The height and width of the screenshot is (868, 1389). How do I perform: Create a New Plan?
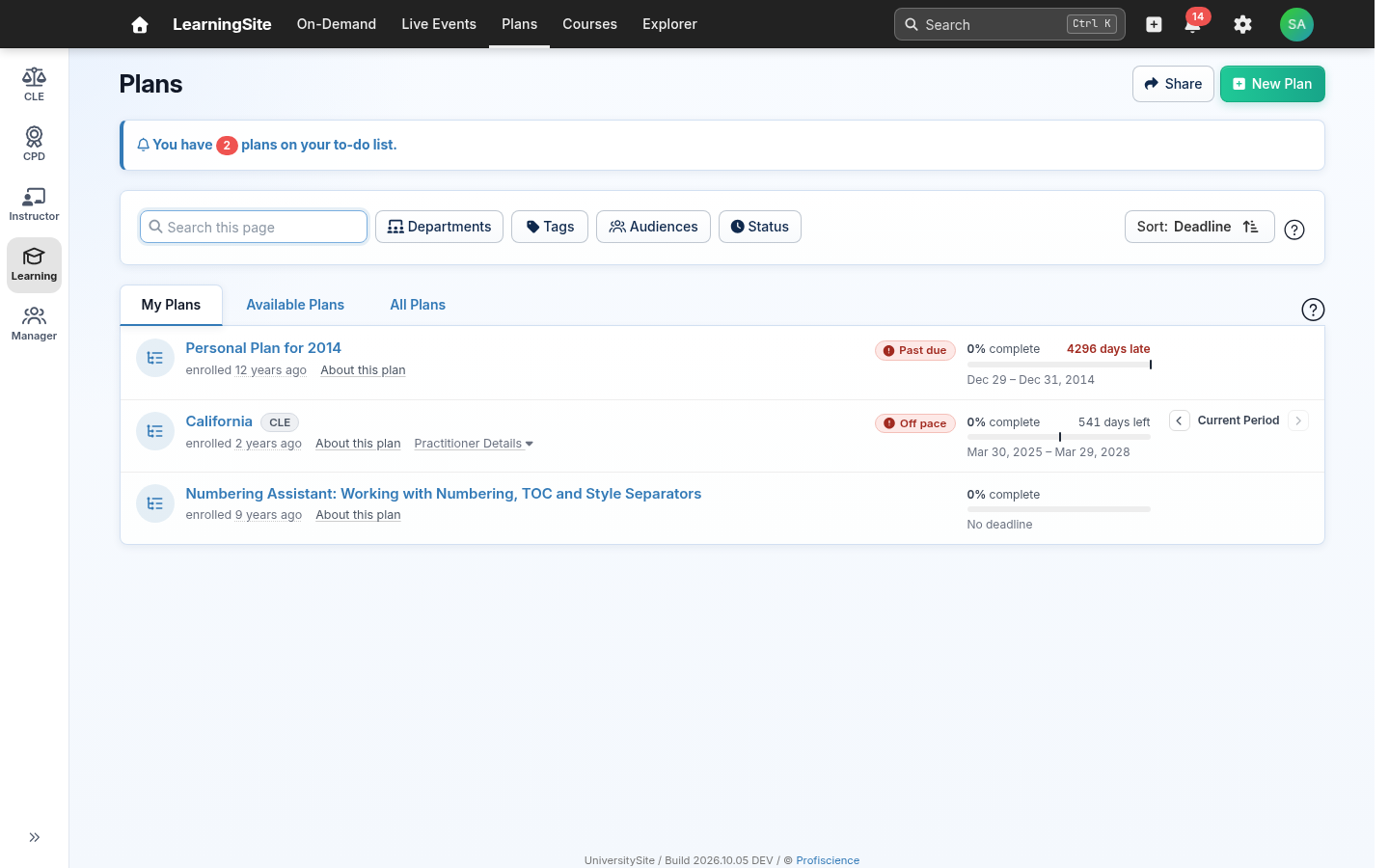[1272, 84]
